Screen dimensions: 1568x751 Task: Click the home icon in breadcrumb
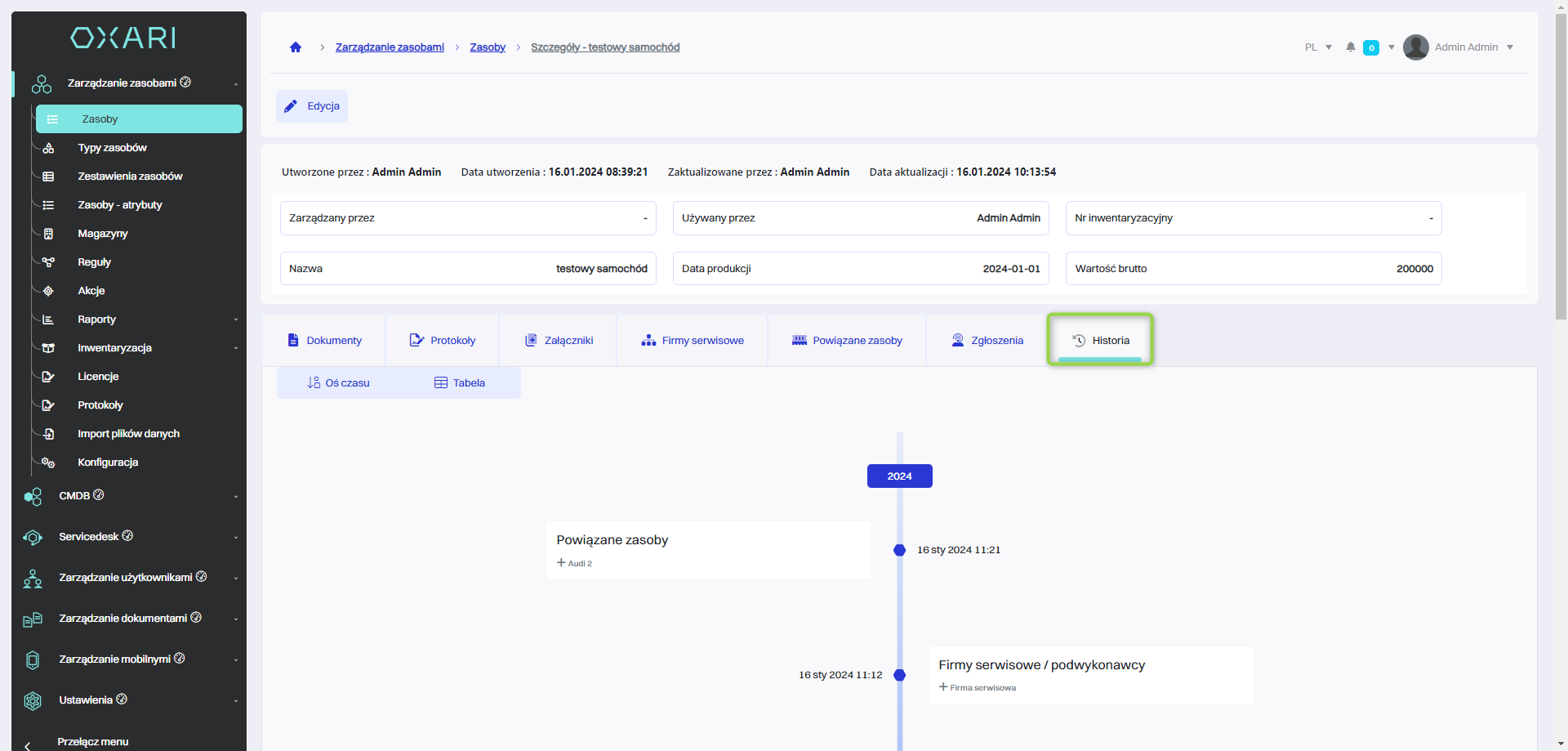(296, 47)
